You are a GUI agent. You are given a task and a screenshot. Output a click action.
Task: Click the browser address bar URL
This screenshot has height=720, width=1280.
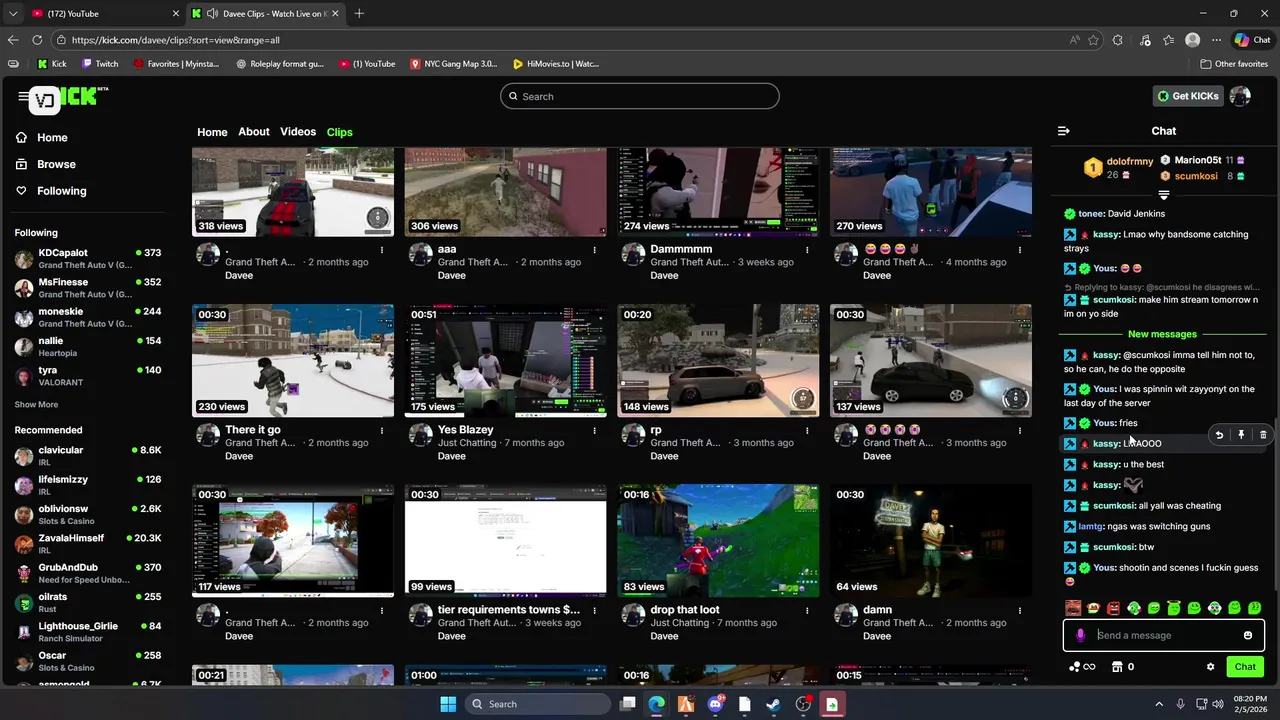tap(176, 40)
